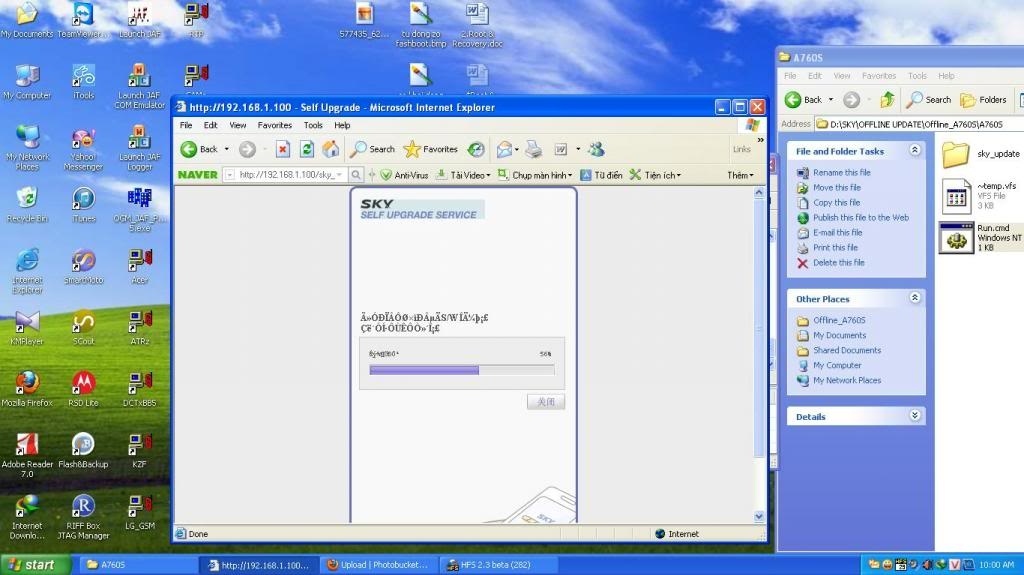This screenshot has height=575, width=1024.
Task: Select ~temp.vfs file icon
Action: [x=956, y=196]
